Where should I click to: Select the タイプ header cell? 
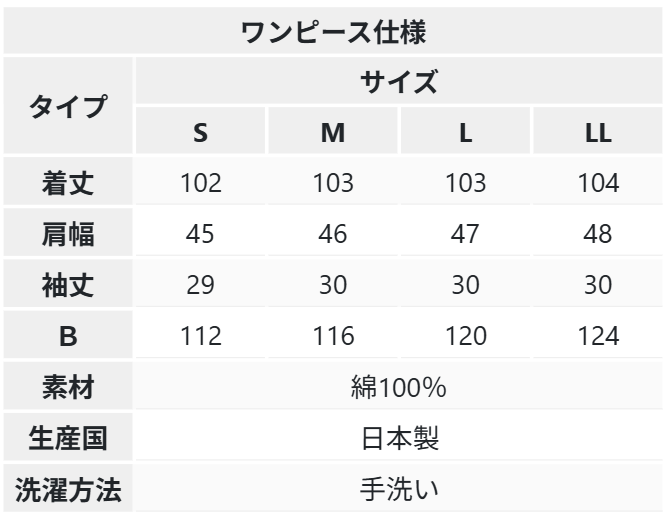tap(68, 107)
